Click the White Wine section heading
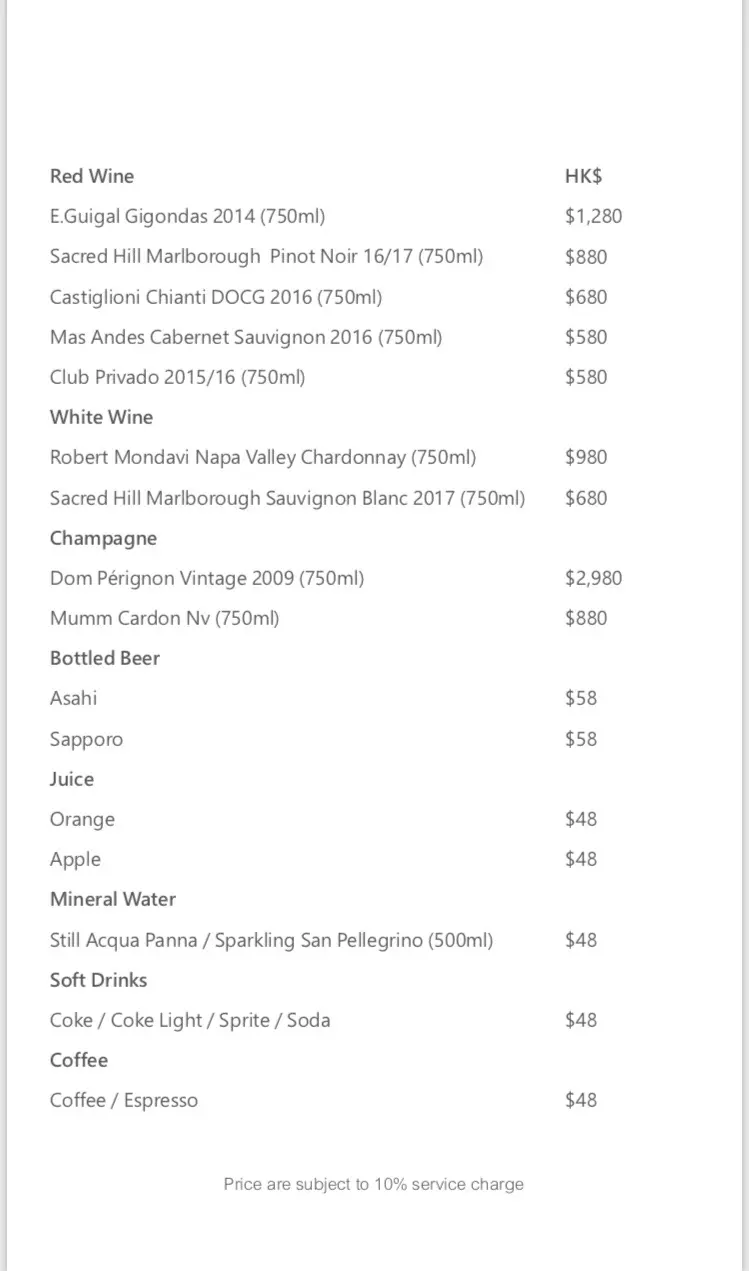The image size is (749, 1271). 101,417
